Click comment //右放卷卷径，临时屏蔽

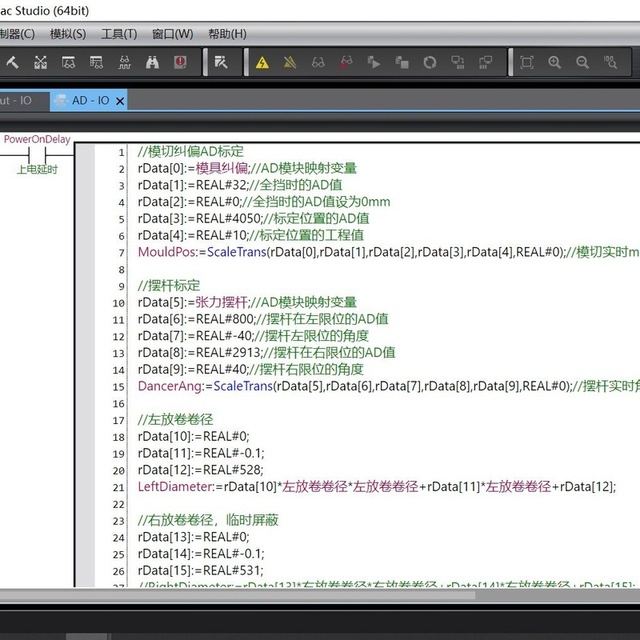click(x=208, y=520)
